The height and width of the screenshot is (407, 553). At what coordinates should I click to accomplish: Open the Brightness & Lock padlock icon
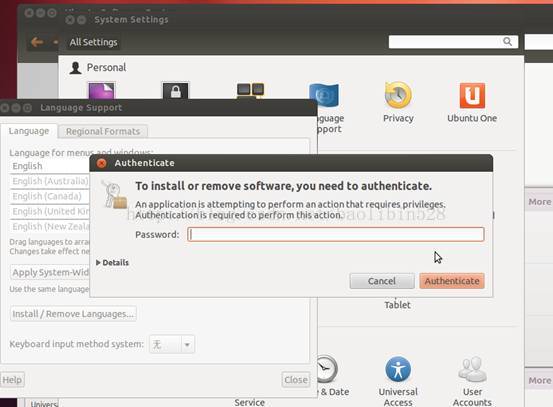point(176,91)
